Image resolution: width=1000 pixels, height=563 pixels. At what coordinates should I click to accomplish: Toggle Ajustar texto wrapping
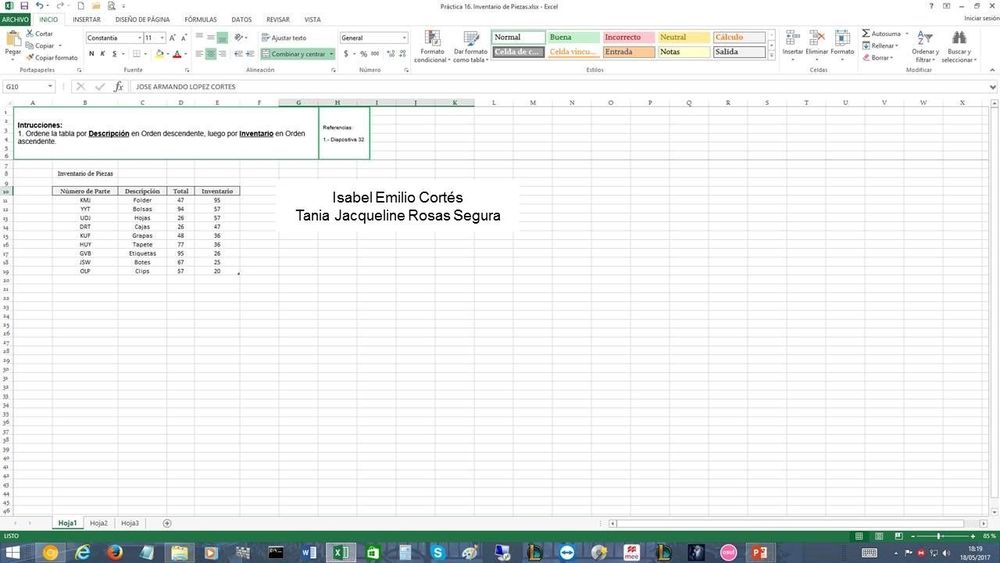tap(283, 38)
